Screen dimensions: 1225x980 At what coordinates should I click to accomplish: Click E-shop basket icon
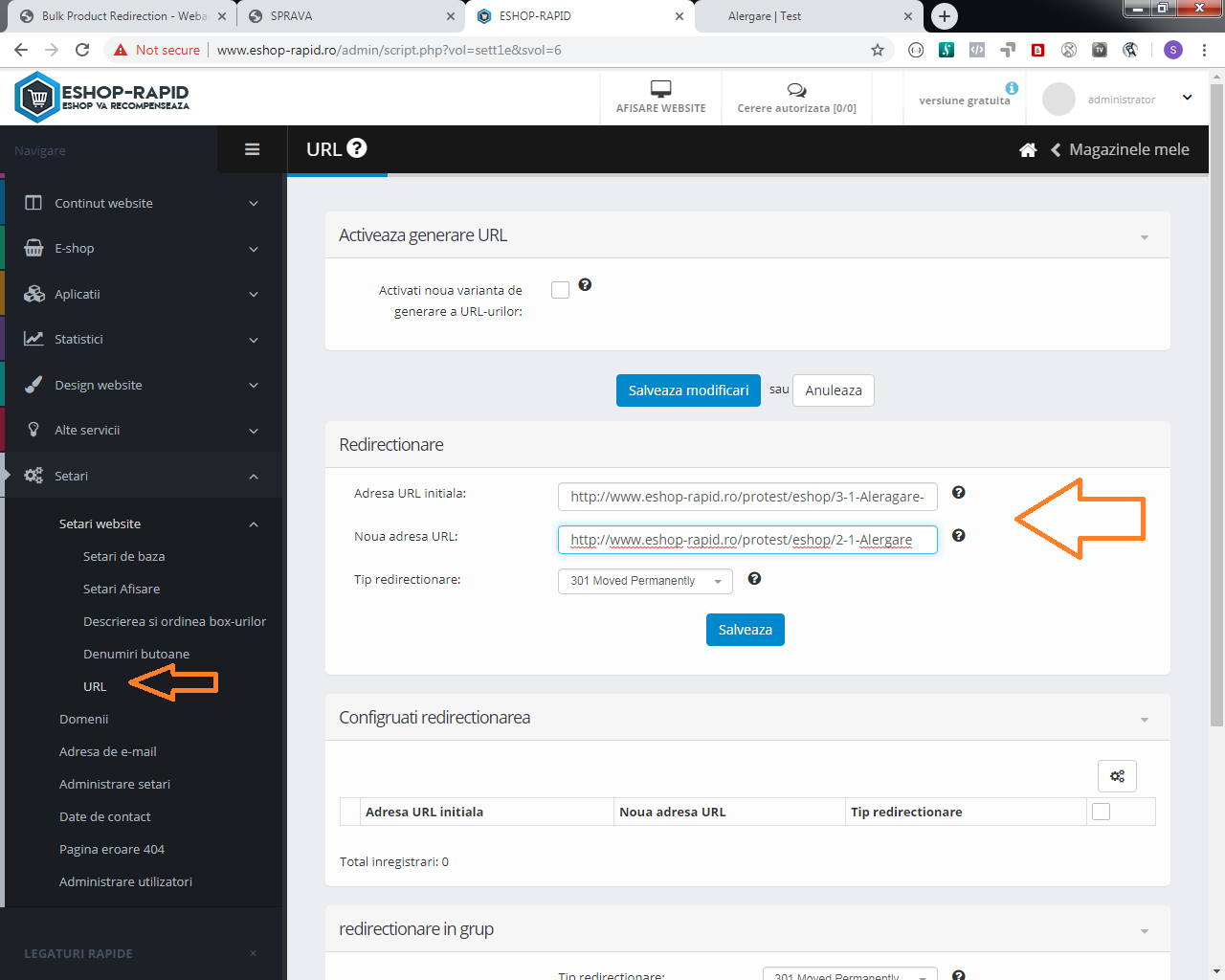pyautogui.click(x=33, y=248)
